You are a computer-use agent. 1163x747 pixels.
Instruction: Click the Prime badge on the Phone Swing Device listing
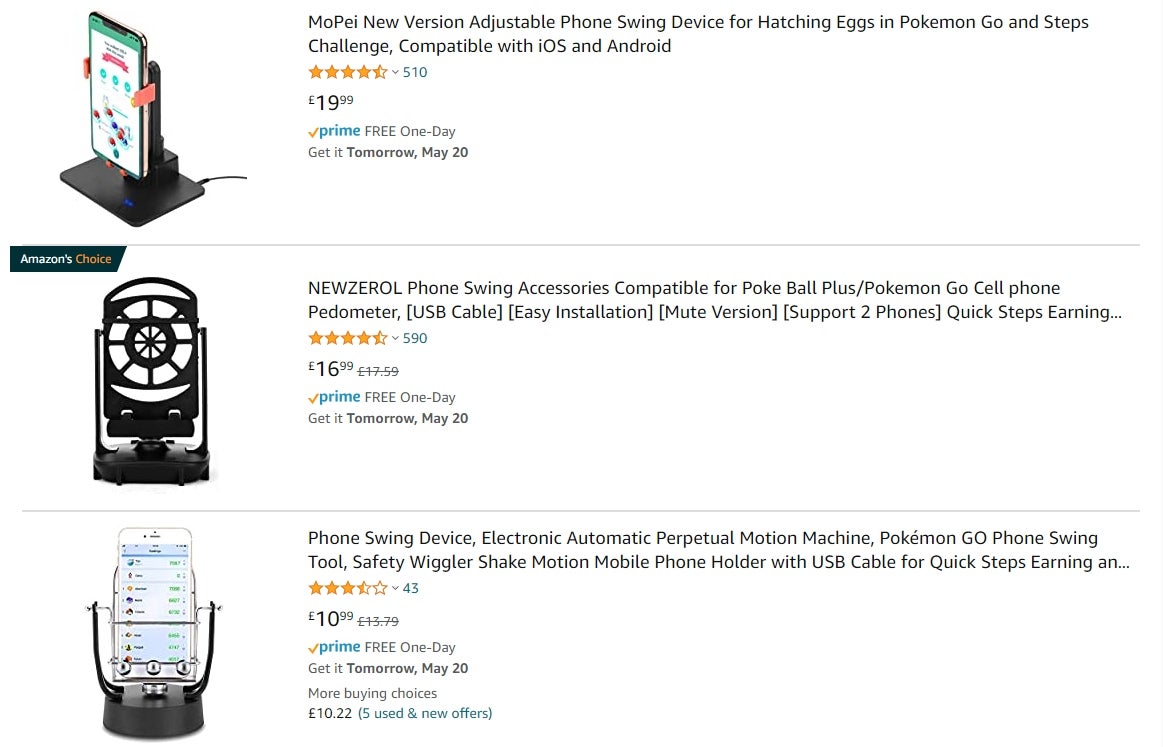(x=335, y=647)
